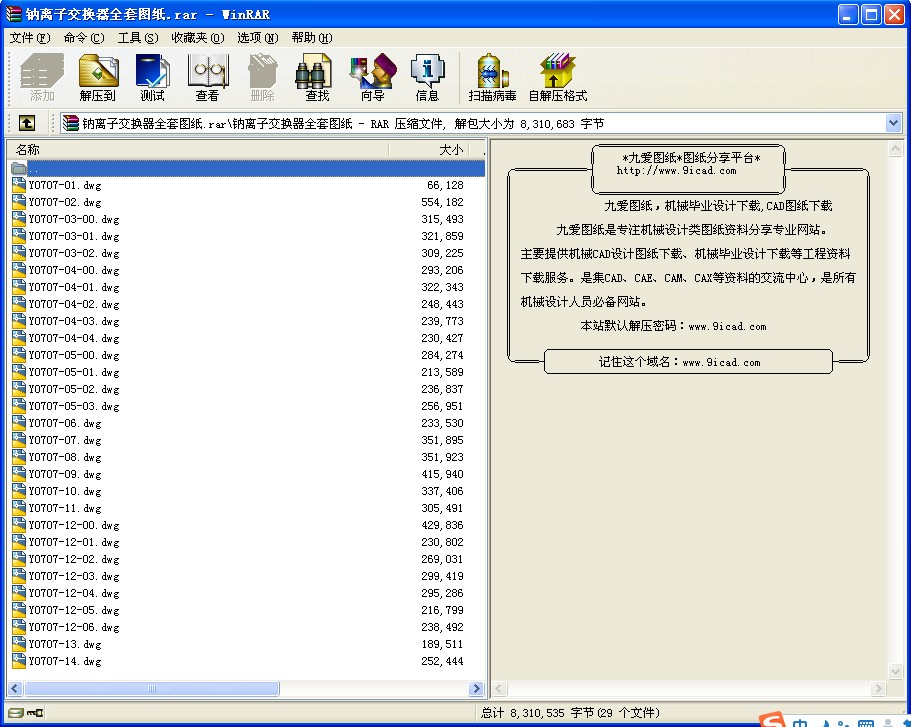Click the 信息 (Info) toolbar icon

click(x=427, y=77)
